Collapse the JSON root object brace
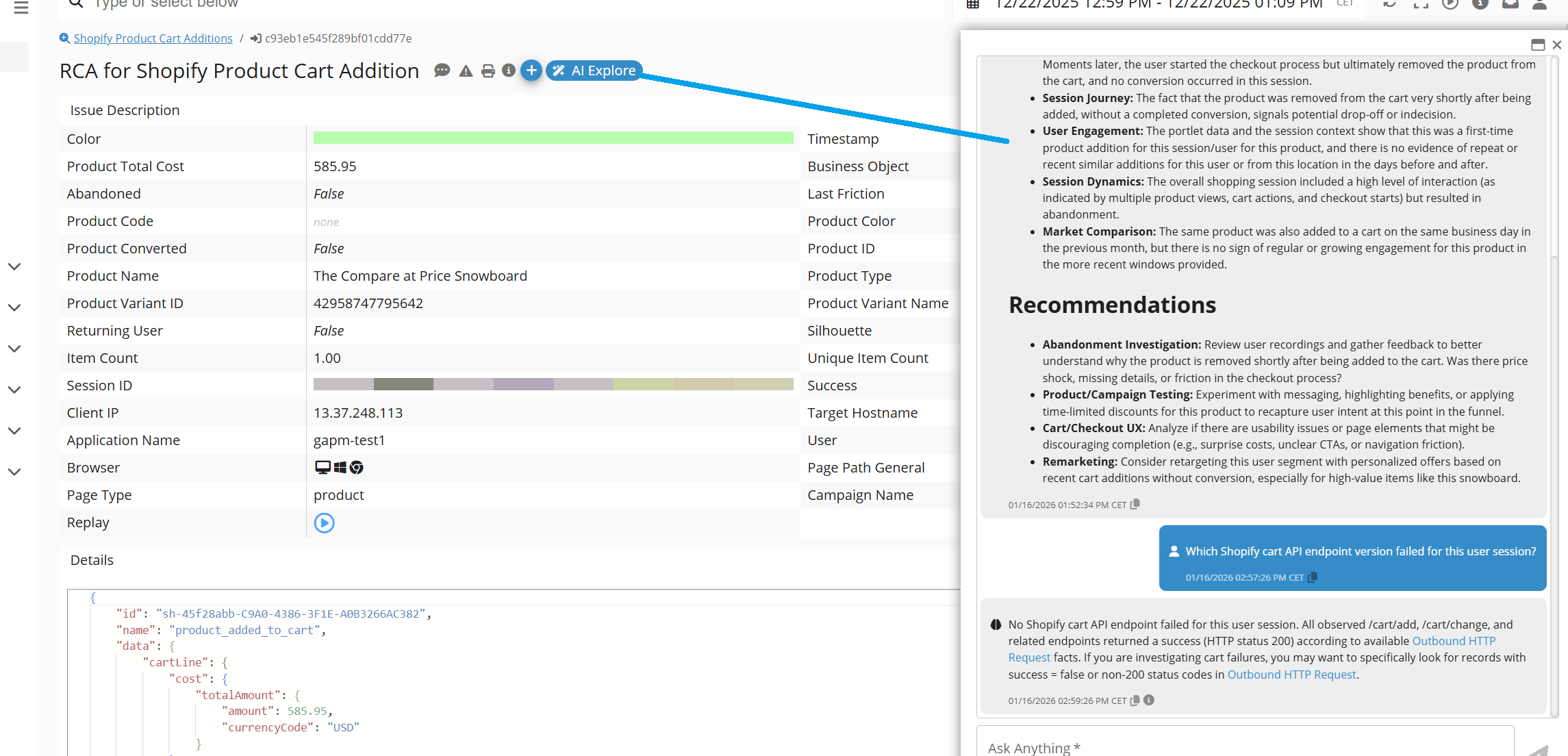This screenshot has height=756, width=1568. coord(92,598)
